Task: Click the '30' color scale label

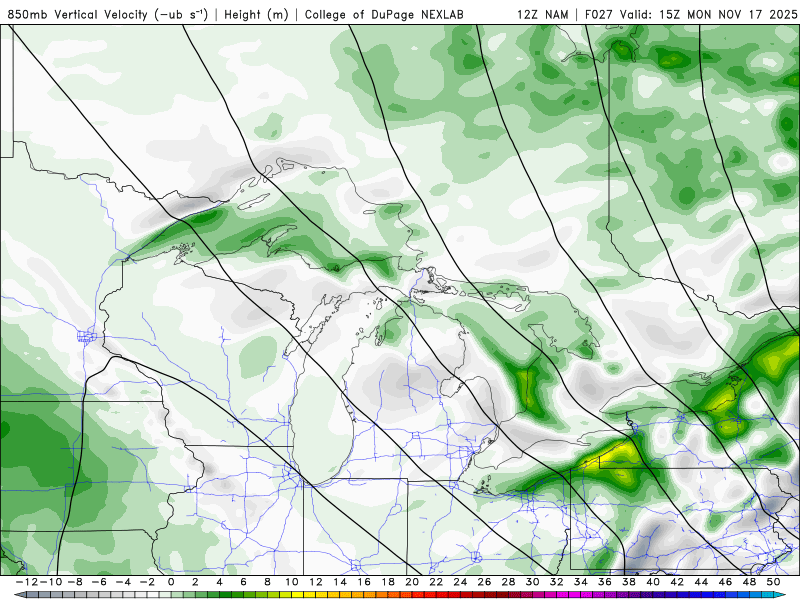Action: click(533, 582)
